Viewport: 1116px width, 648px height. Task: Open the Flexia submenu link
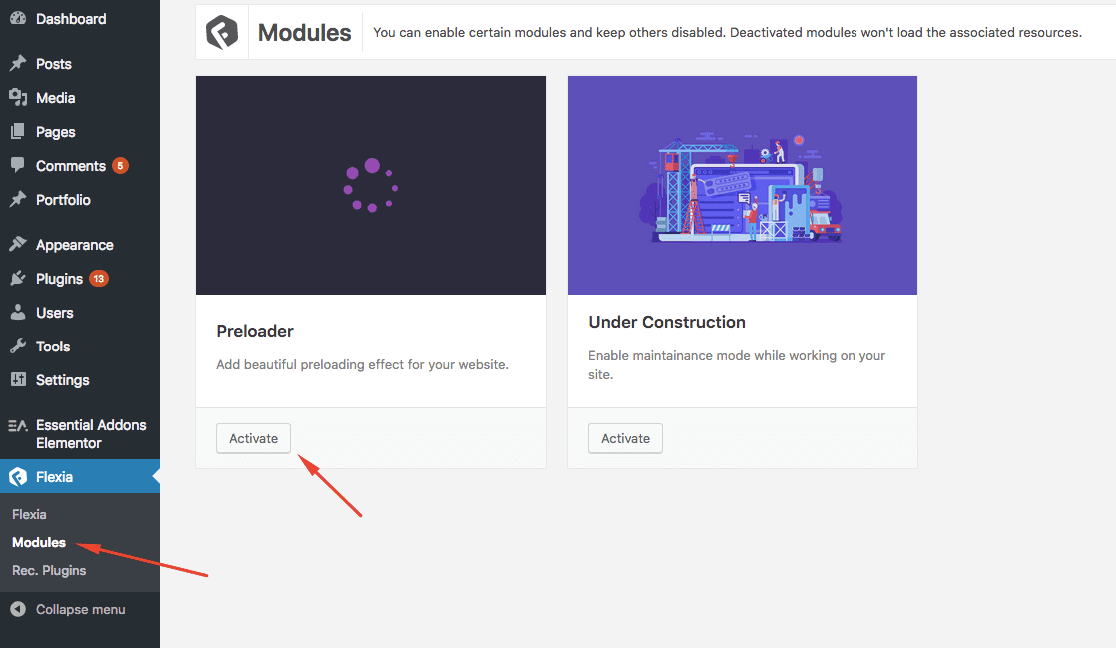[x=29, y=514]
